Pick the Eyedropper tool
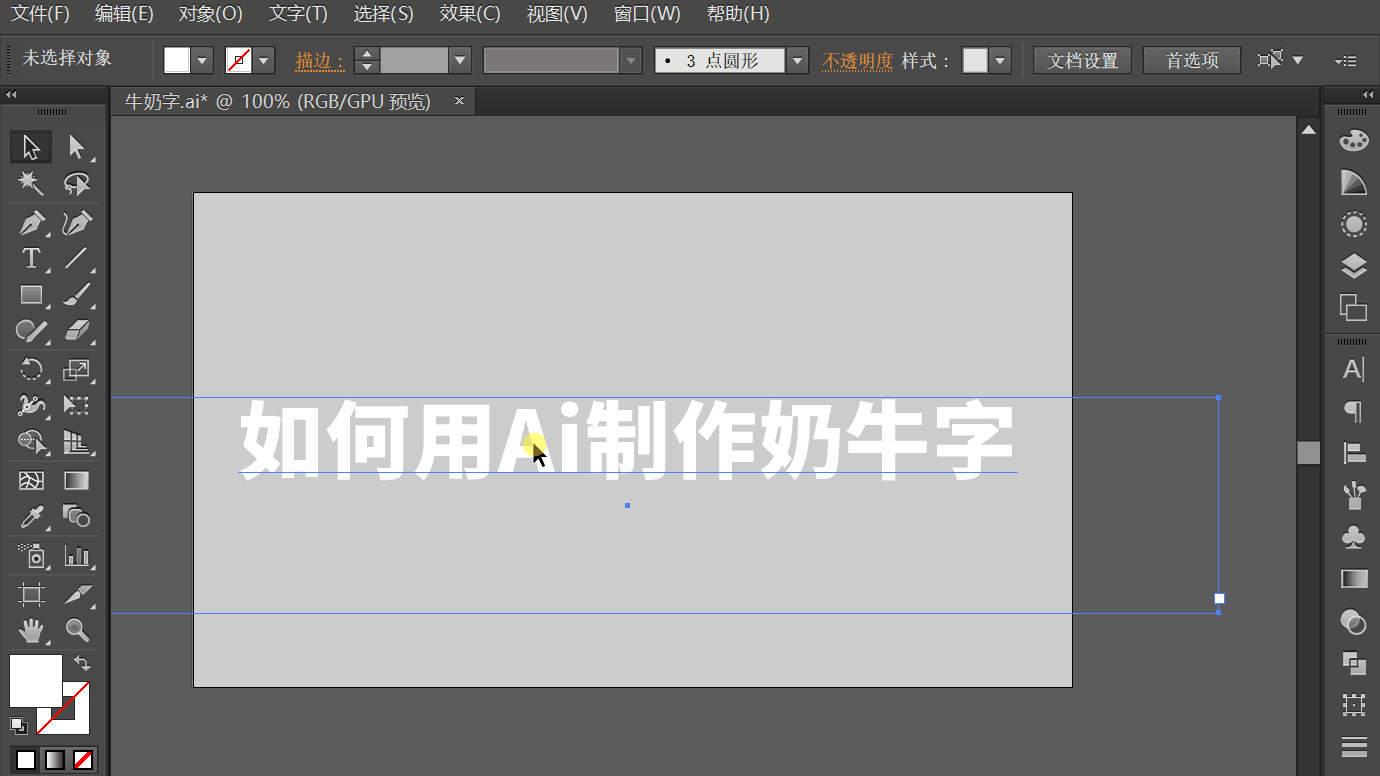This screenshot has height=776, width=1380. point(31,517)
